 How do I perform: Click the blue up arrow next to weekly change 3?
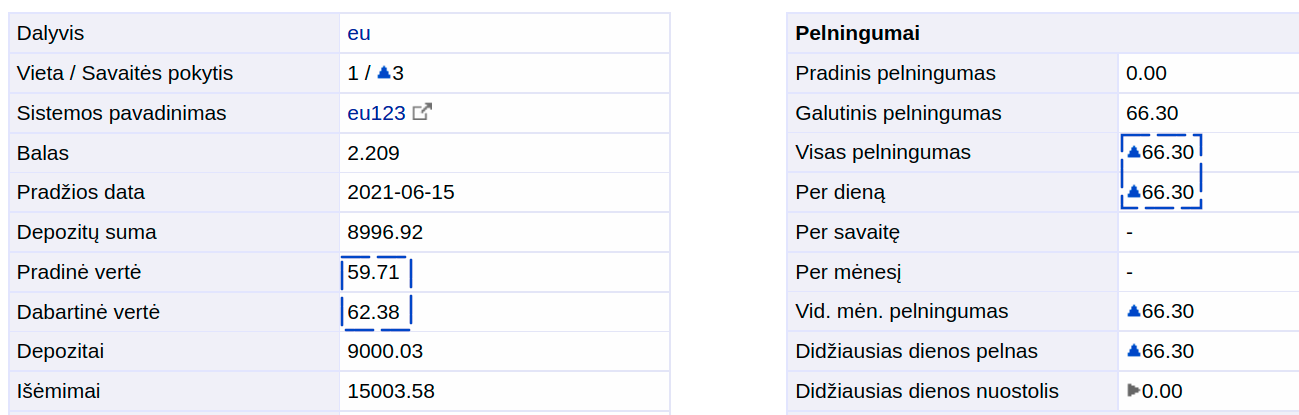point(383,73)
